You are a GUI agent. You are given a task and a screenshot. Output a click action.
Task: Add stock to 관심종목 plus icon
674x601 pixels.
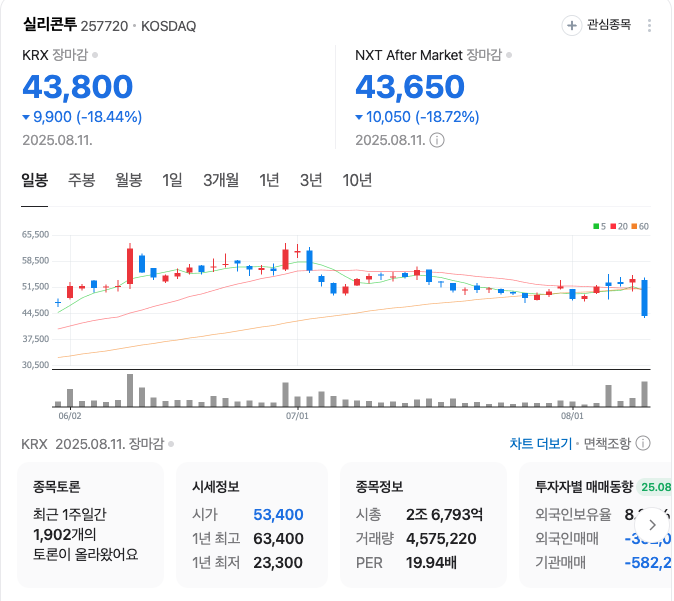[x=572, y=26]
